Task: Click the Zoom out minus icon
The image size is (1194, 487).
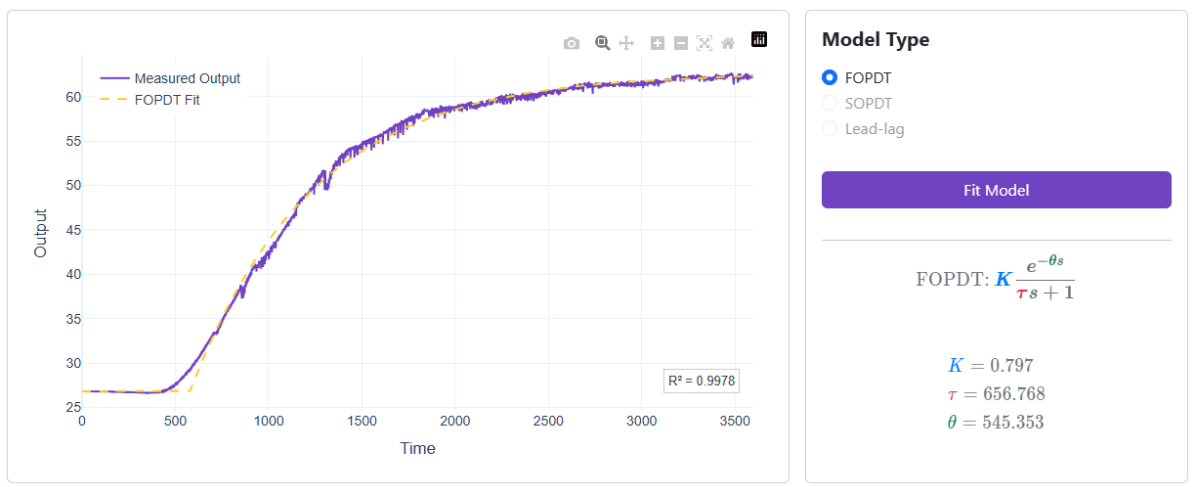Action: click(x=681, y=43)
